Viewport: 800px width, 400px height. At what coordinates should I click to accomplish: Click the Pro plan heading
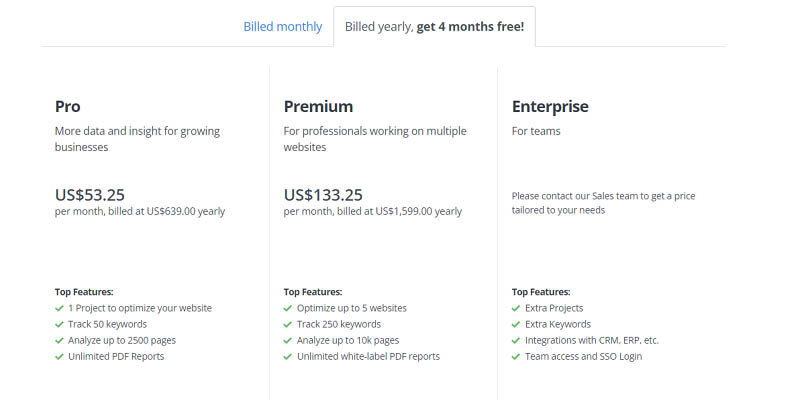tap(67, 106)
